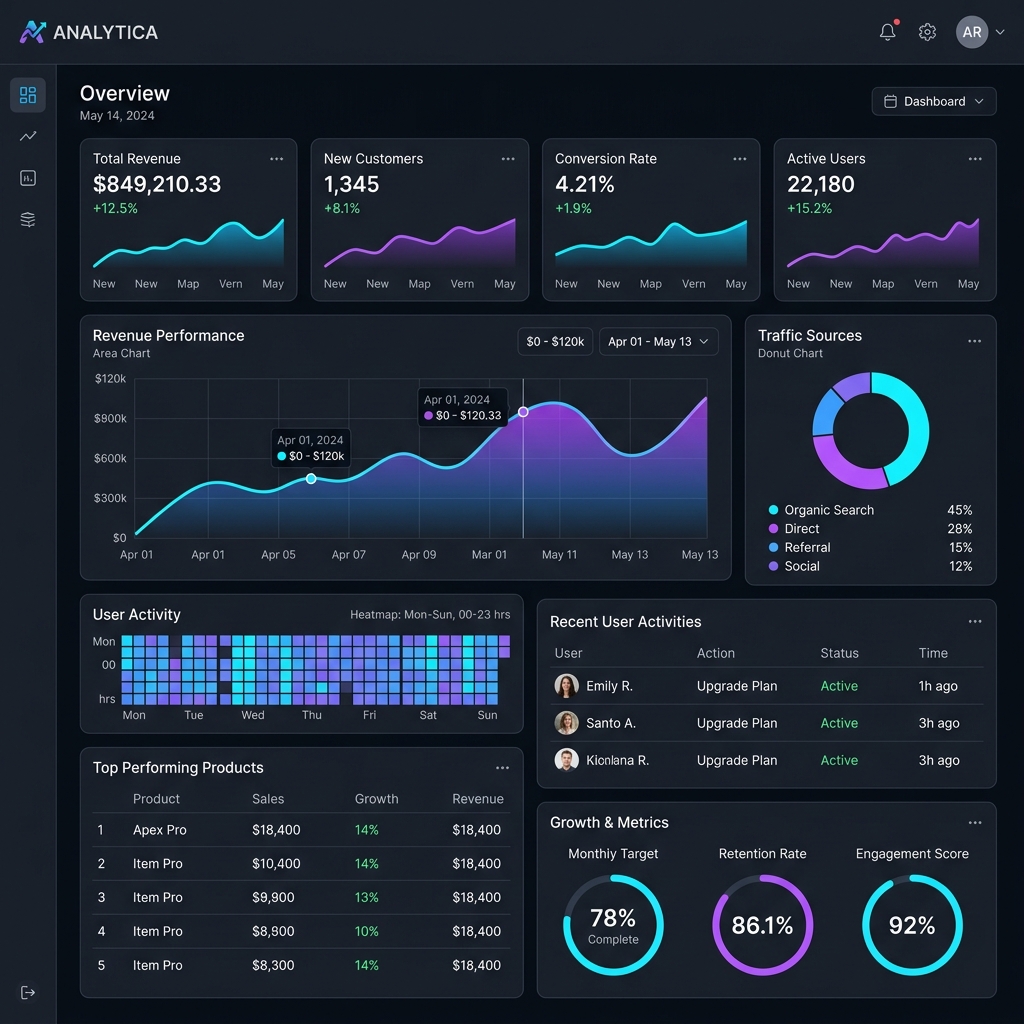Sort by Time column header

pos(933,653)
